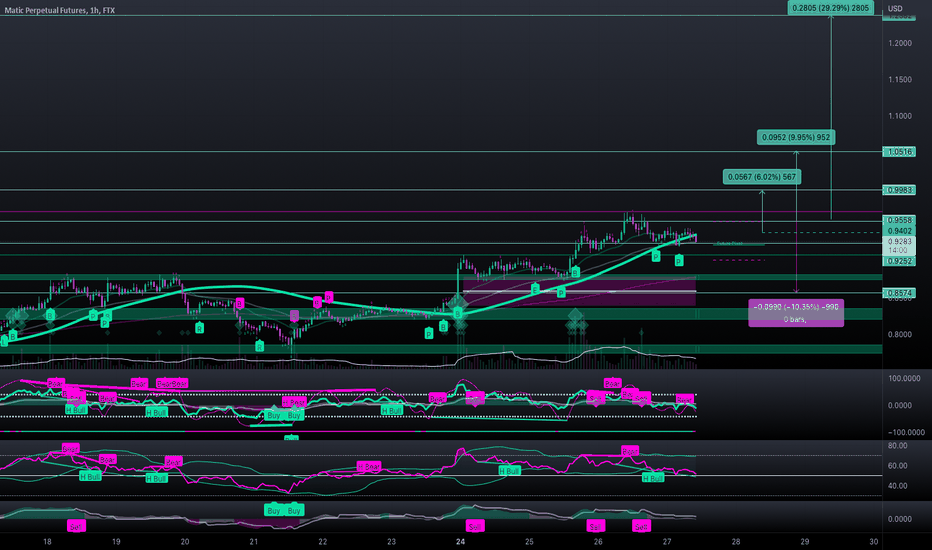This screenshot has width=932, height=550.
Task: Select the 0.0952 (9.95%) measurement label
Action: pyautogui.click(x=796, y=137)
